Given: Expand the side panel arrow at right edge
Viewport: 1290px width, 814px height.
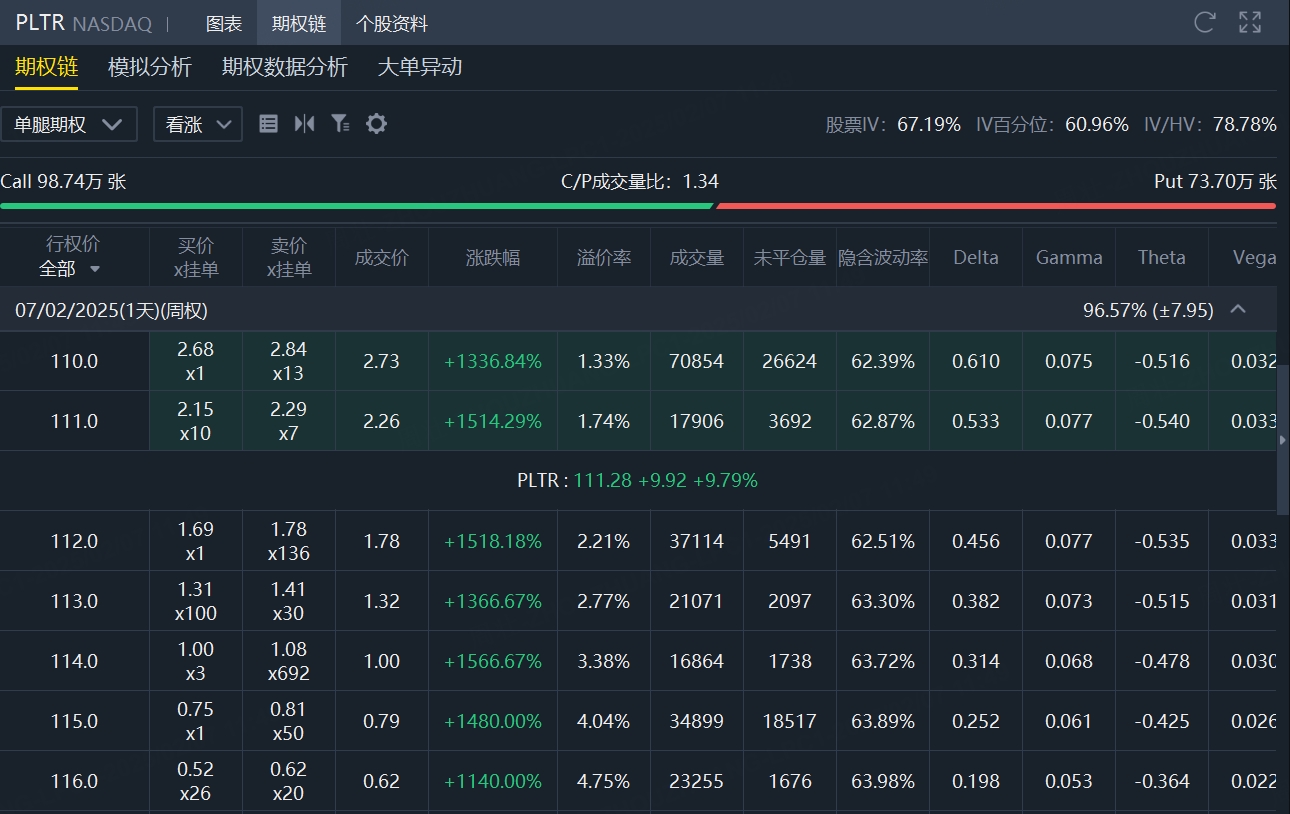Looking at the screenshot, I should (1283, 440).
